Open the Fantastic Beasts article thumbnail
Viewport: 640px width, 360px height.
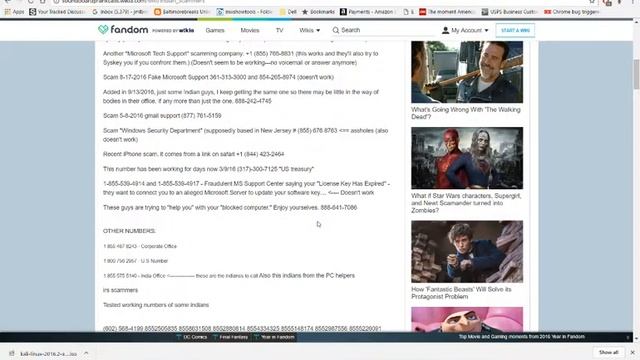tap(467, 251)
